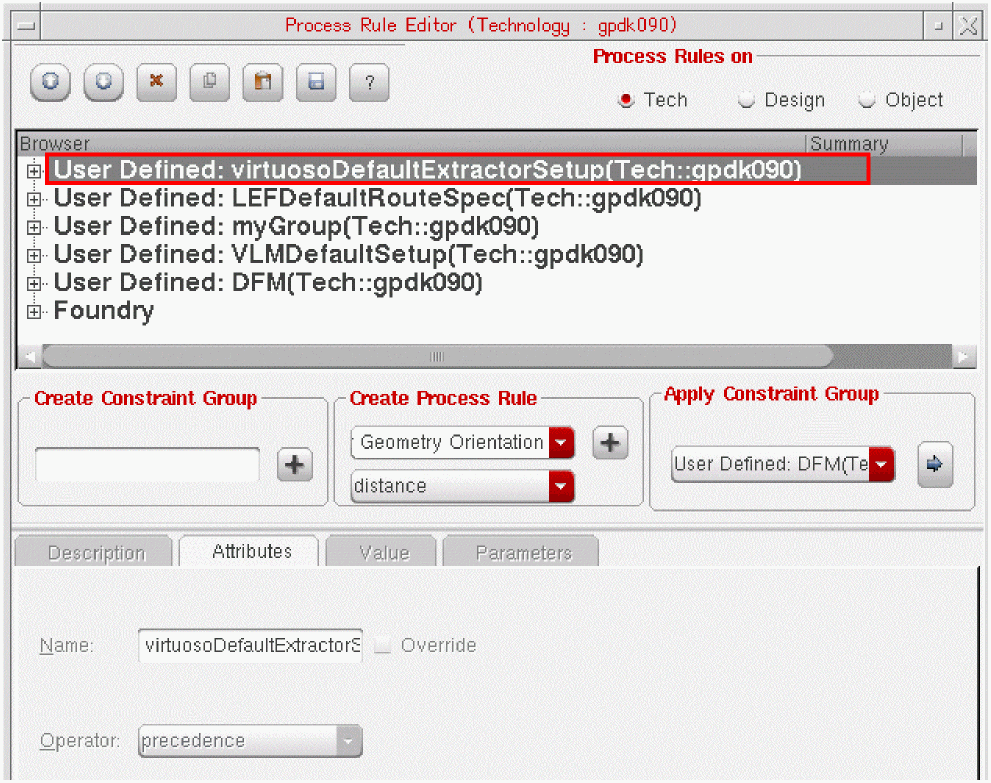The width and height of the screenshot is (991, 783).
Task: Click the horizontal scrollbar left arrow
Action: pyautogui.click(x=30, y=356)
